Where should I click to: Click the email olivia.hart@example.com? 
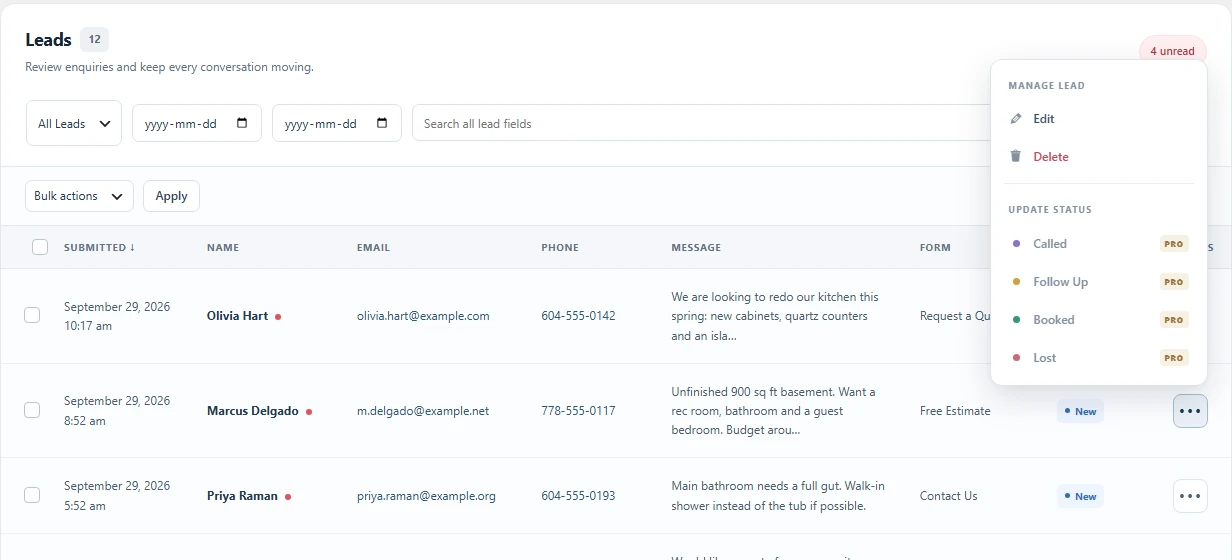coord(423,316)
